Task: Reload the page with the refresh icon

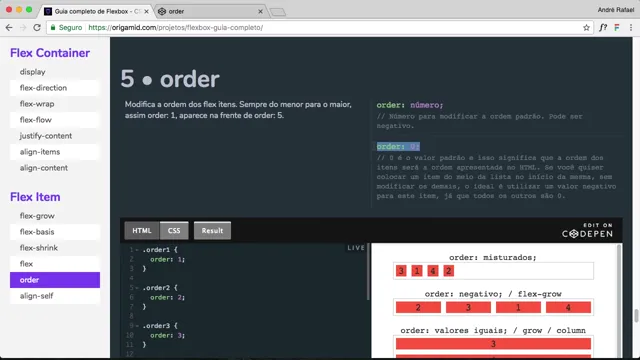Action: click(37, 27)
